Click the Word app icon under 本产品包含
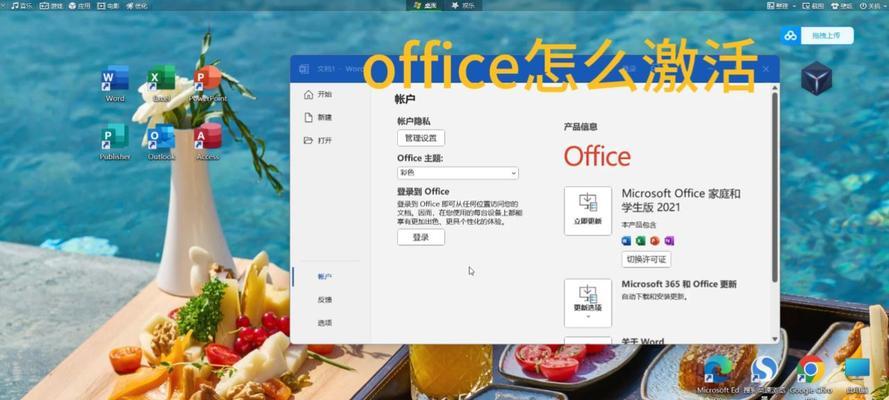Viewport: 889px width, 400px height. pos(626,241)
